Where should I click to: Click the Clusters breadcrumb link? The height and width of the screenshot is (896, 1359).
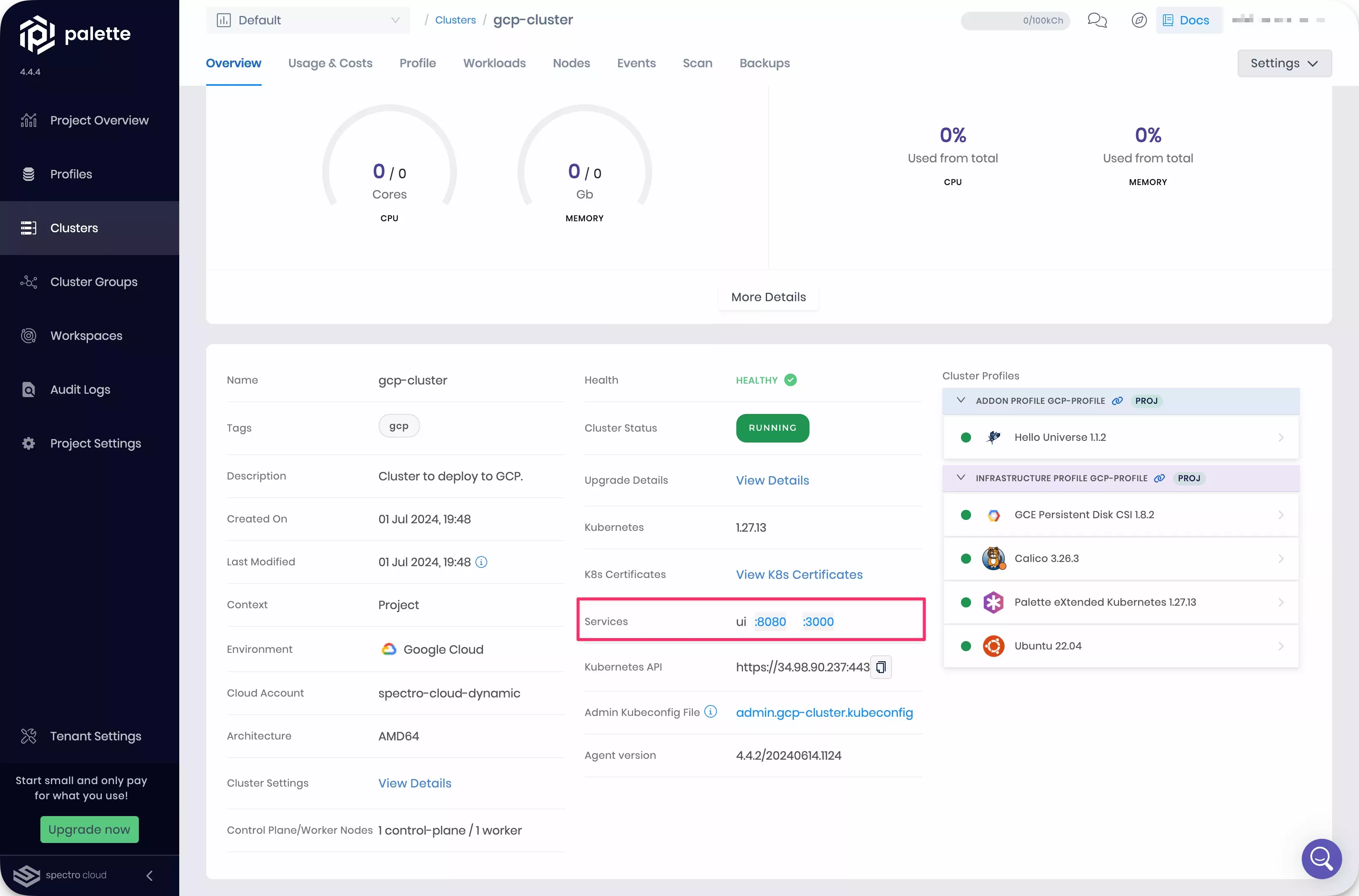pyautogui.click(x=456, y=20)
